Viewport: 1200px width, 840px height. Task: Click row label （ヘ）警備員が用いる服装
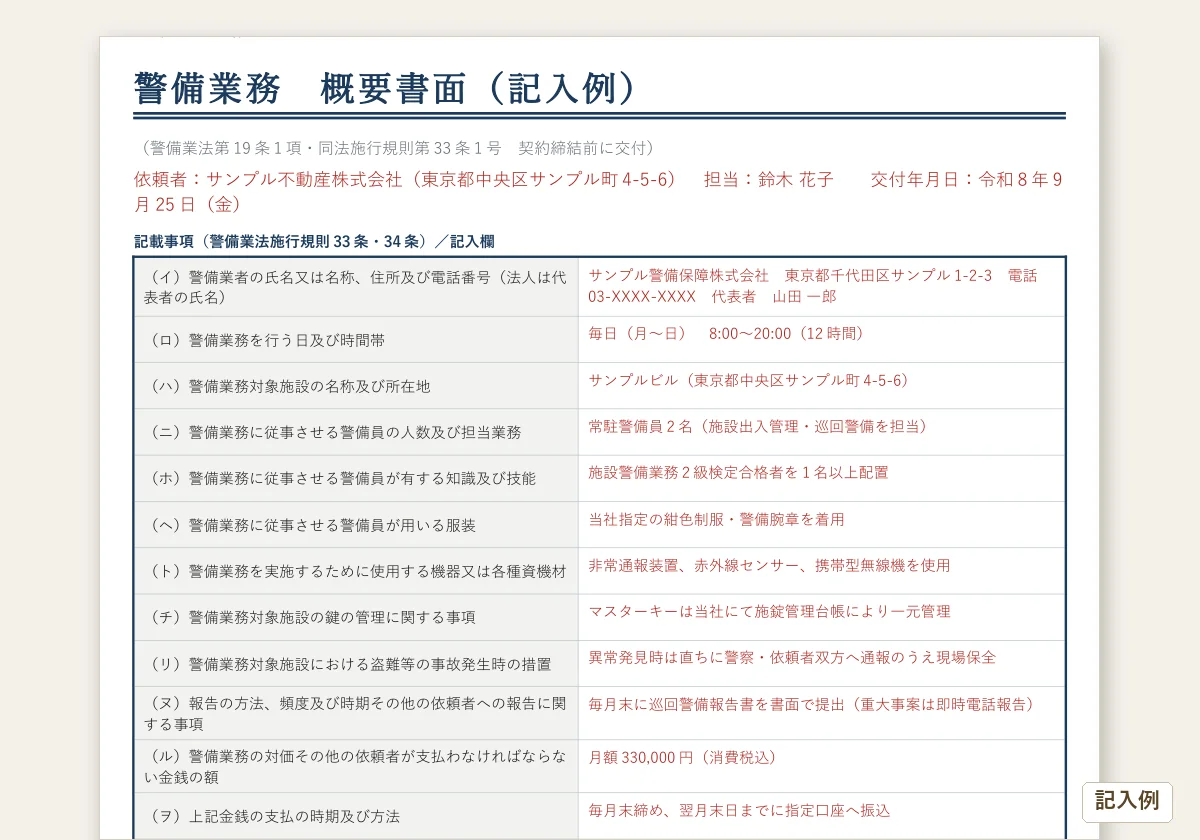[x=356, y=525]
